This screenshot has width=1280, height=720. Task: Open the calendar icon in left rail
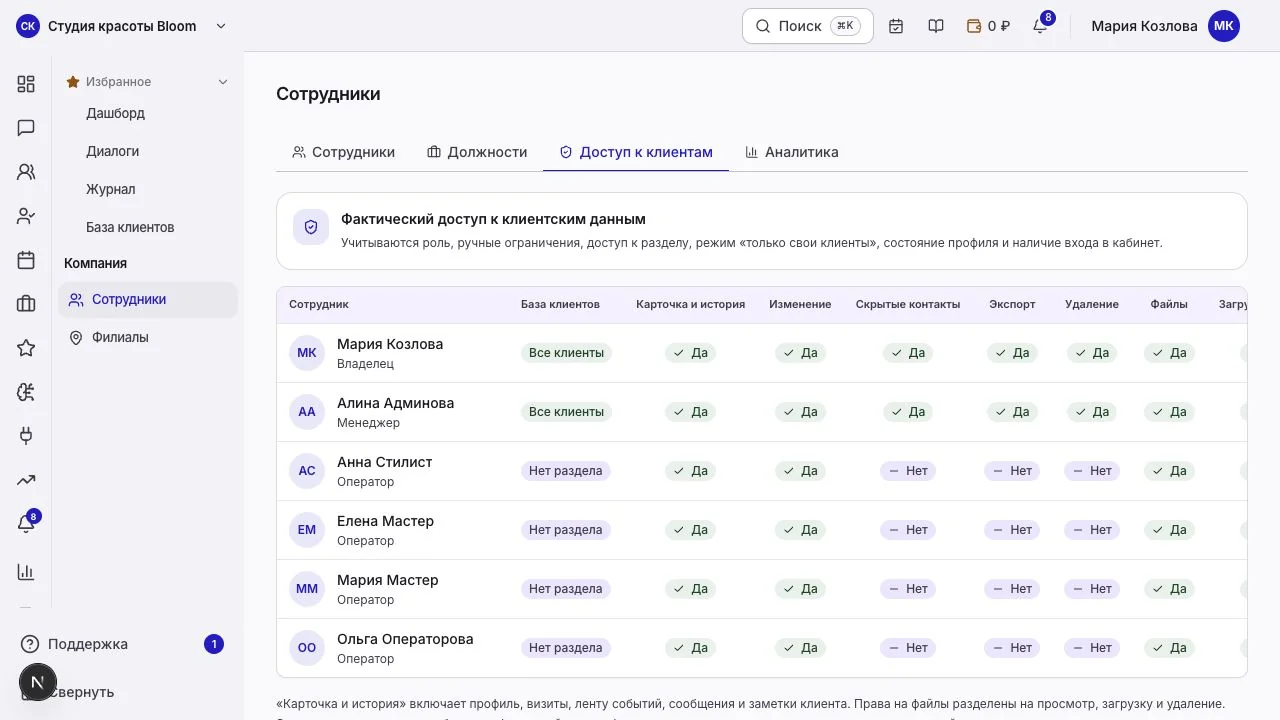point(26,260)
